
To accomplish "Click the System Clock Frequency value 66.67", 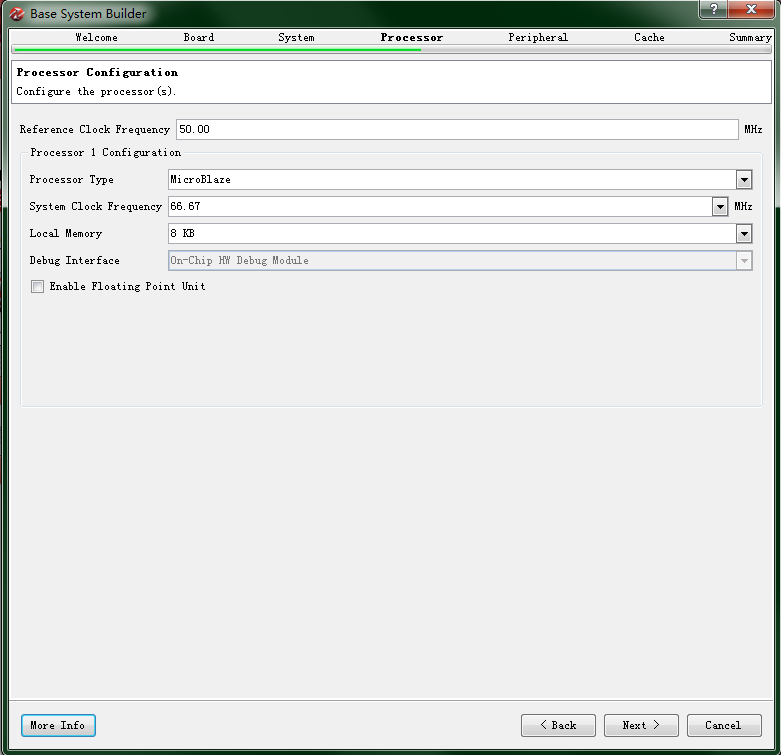I will (x=185, y=207).
